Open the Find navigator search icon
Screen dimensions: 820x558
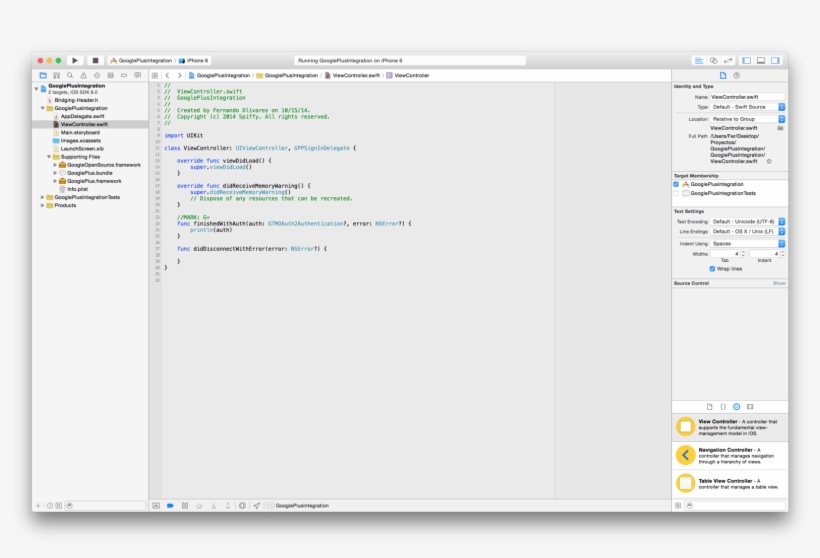click(x=70, y=75)
